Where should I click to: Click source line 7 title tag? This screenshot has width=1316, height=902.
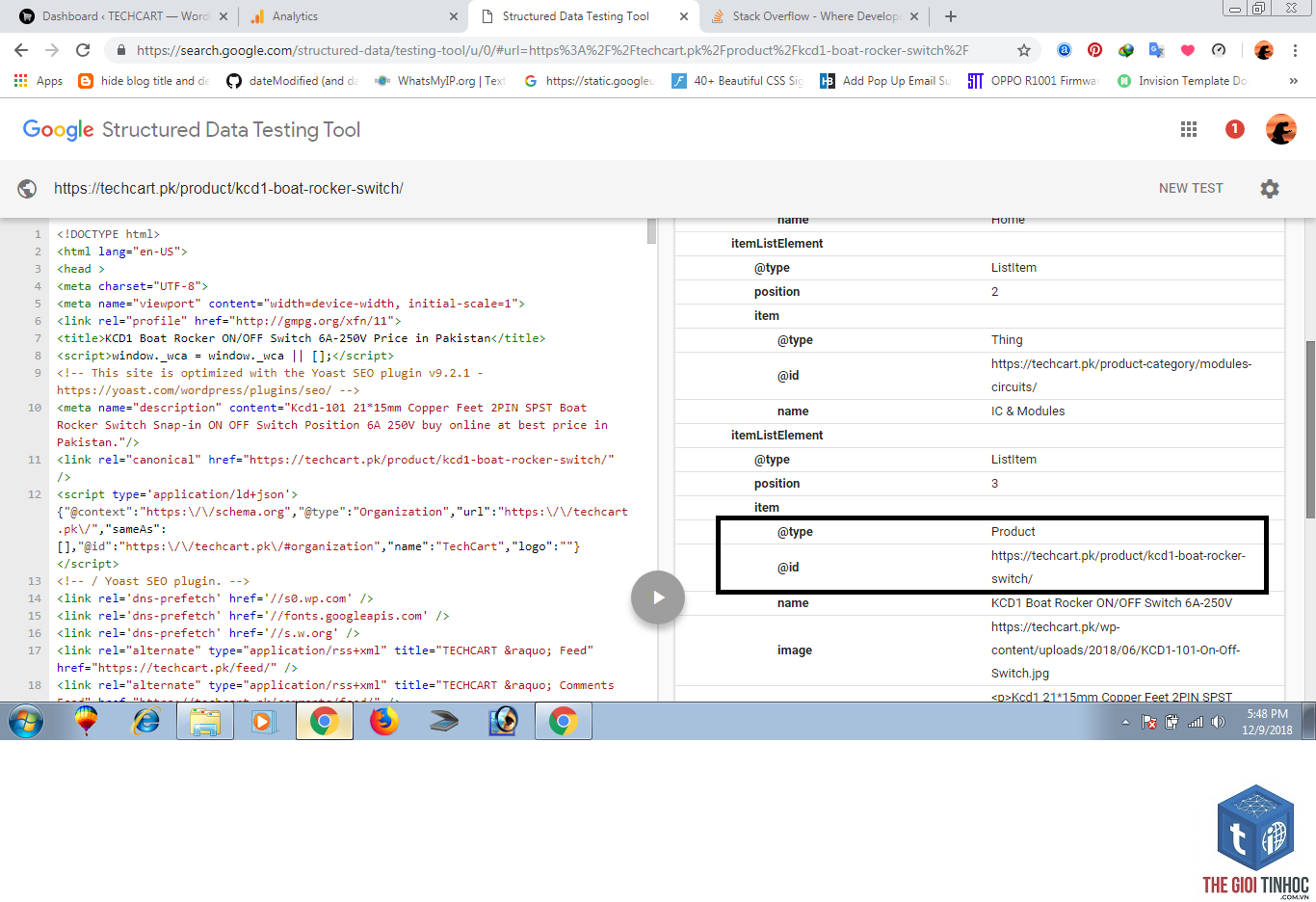(301, 338)
